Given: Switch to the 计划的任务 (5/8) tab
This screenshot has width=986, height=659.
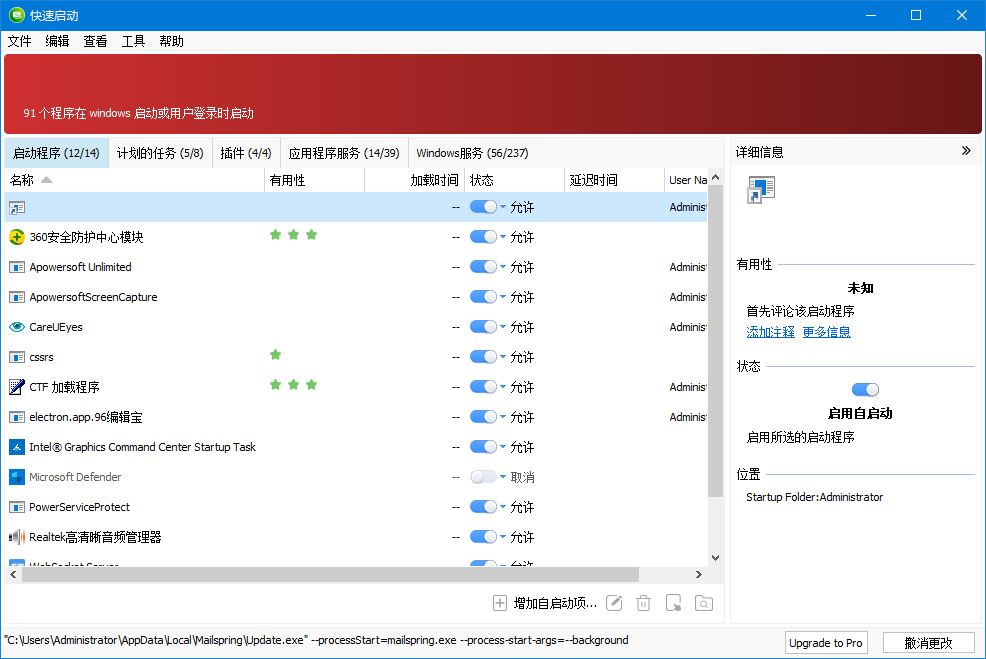Looking at the screenshot, I should pos(160,153).
